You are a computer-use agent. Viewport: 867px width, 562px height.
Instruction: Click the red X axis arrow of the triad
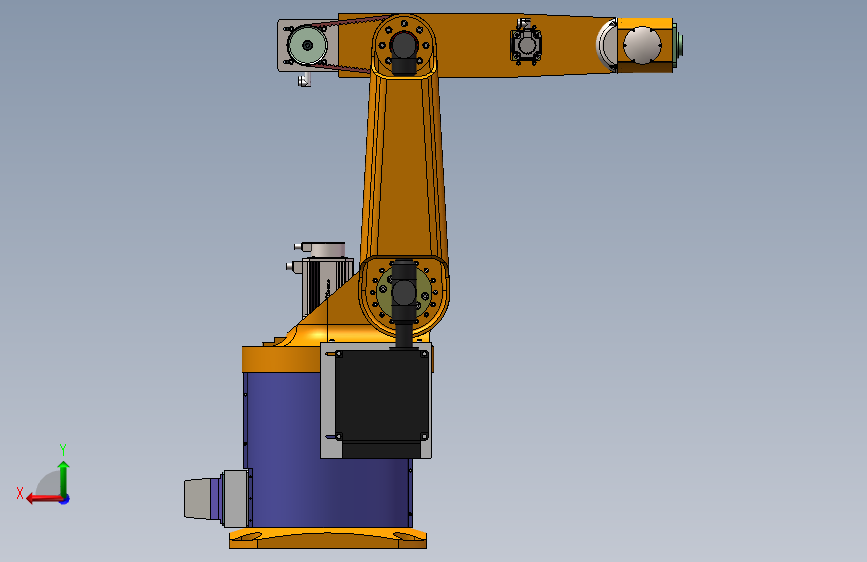[43, 498]
